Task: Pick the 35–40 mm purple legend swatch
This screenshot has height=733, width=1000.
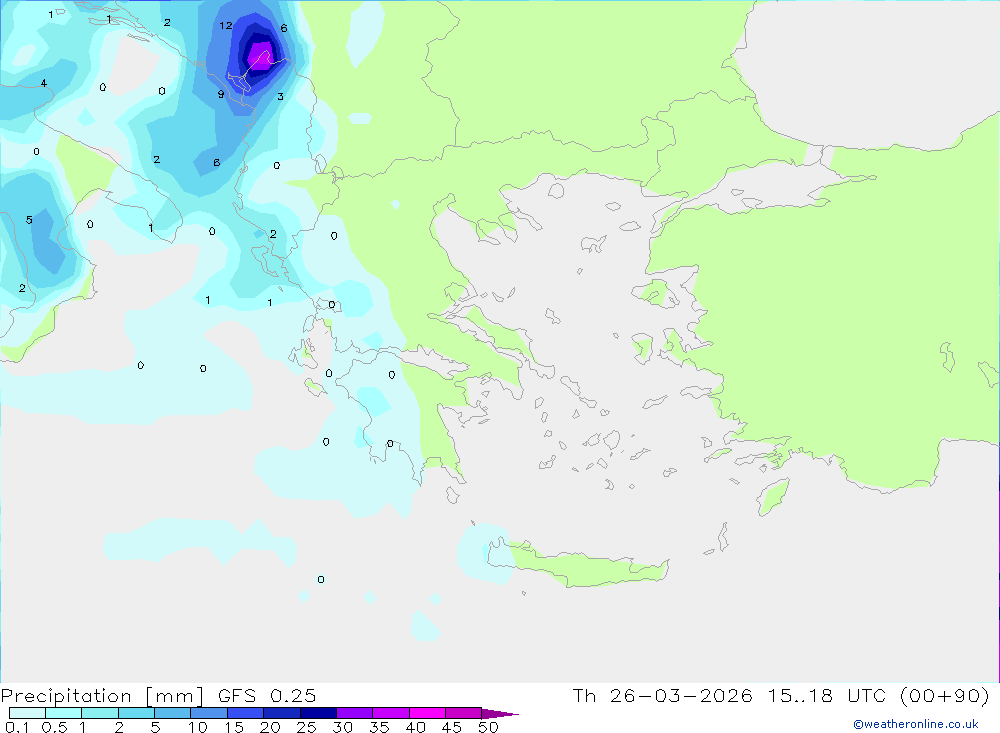Action: 390,713
